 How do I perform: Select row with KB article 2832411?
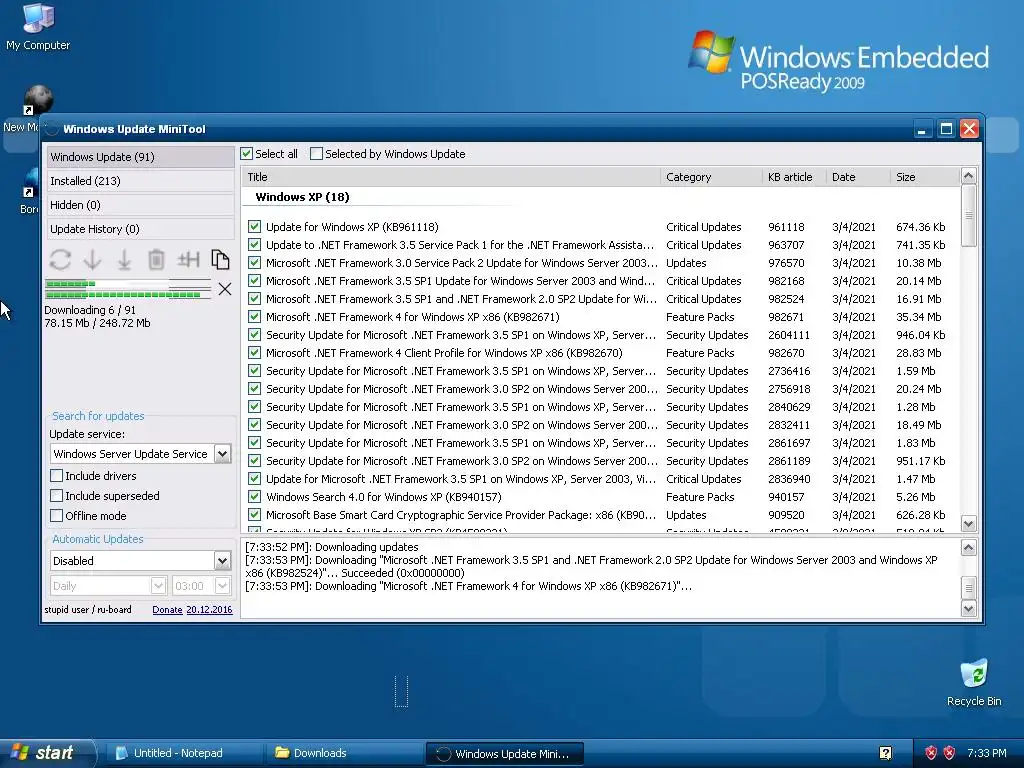pyautogui.click(x=601, y=425)
